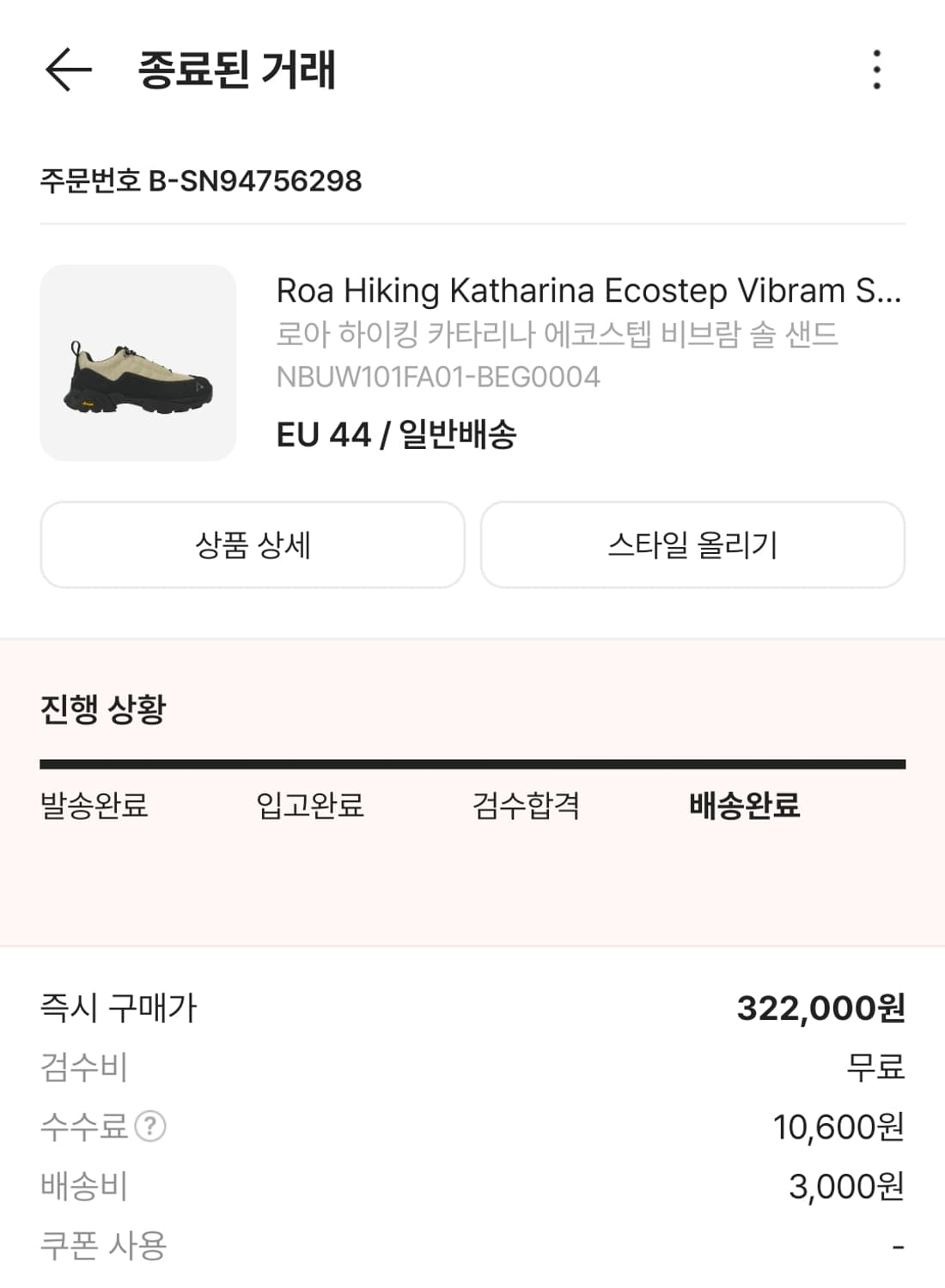Open the Roa hiking shoe thumbnail
Screen dimensions: 945x1288
pyautogui.click(x=137, y=362)
